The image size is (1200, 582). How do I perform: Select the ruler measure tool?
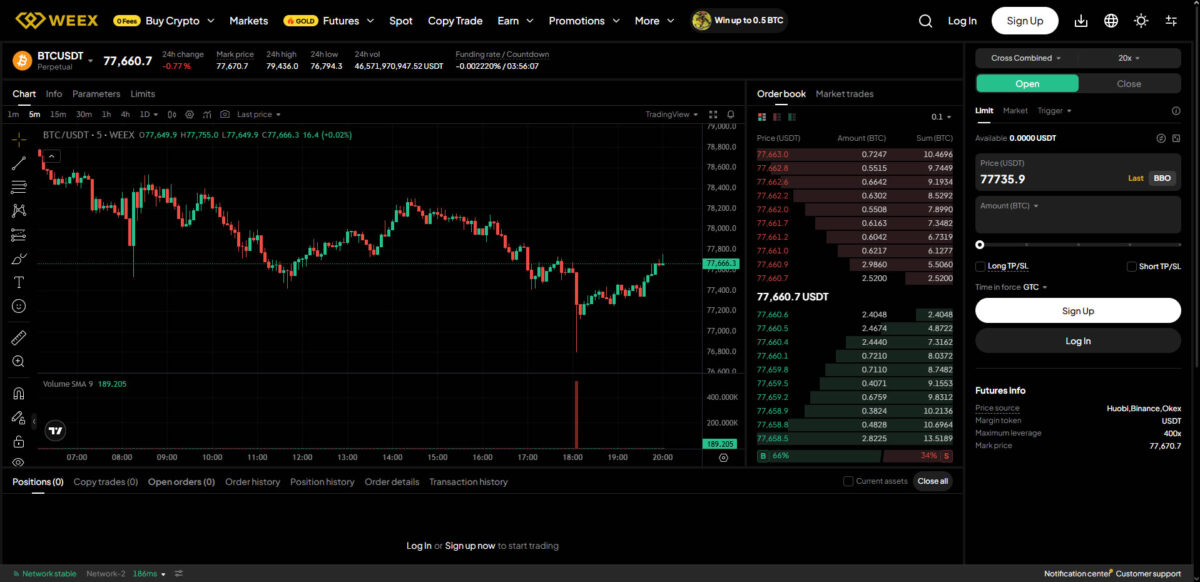(18, 337)
